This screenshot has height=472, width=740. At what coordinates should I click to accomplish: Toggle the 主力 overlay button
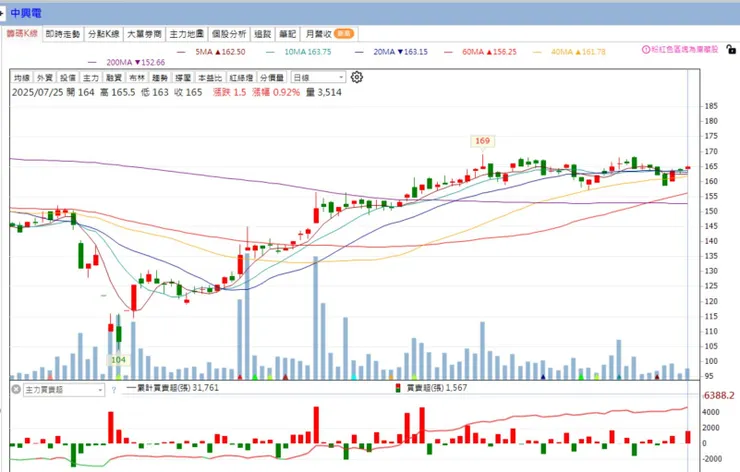91,77
